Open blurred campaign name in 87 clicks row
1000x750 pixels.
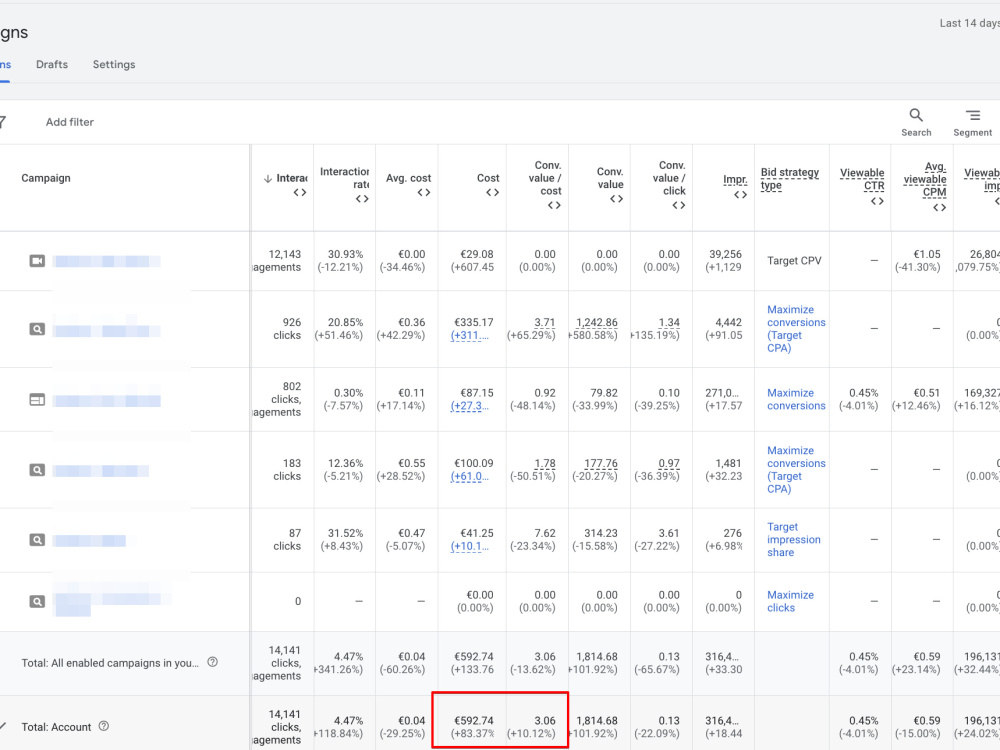tap(89, 541)
